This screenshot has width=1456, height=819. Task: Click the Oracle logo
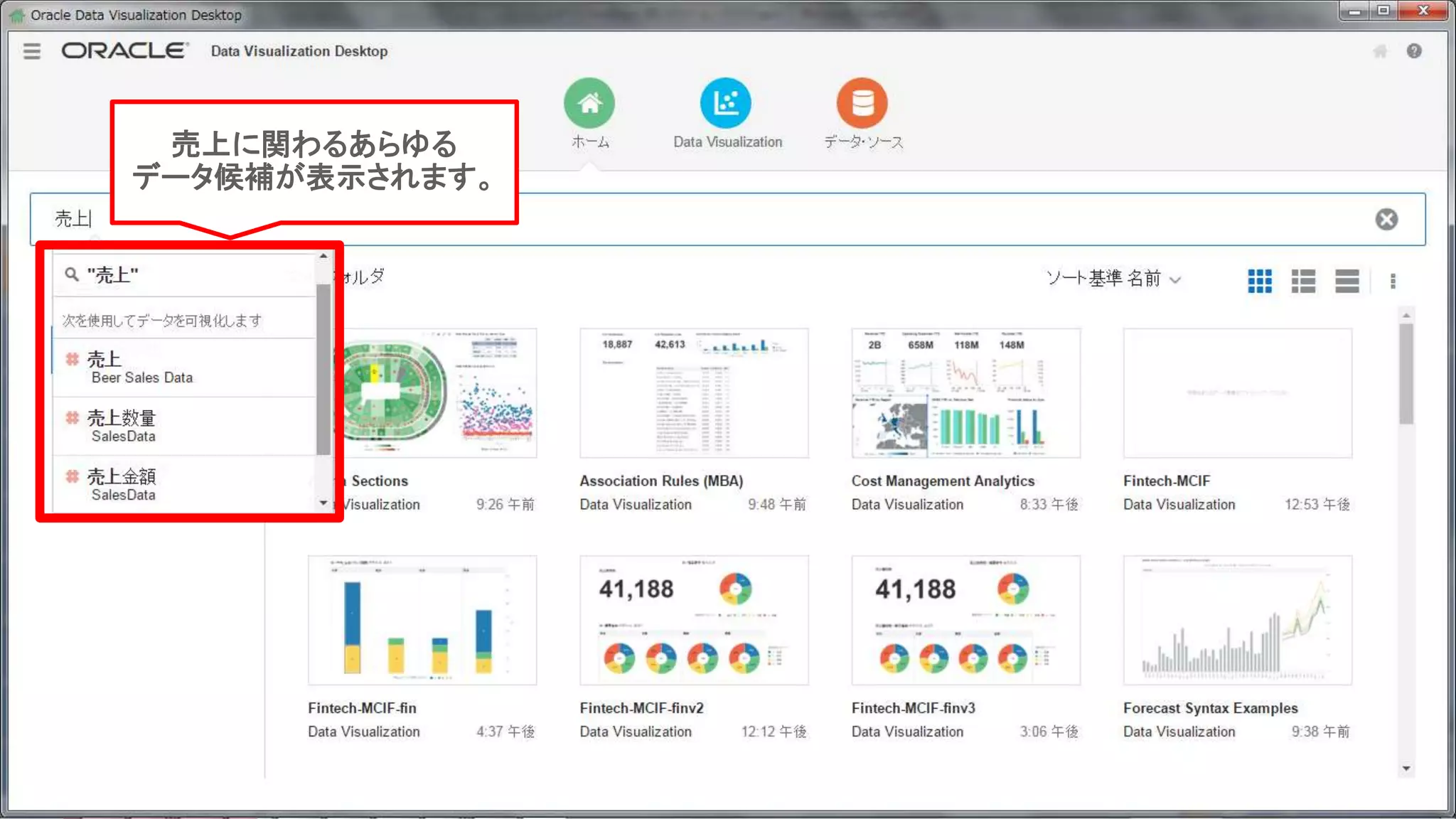tap(125, 50)
